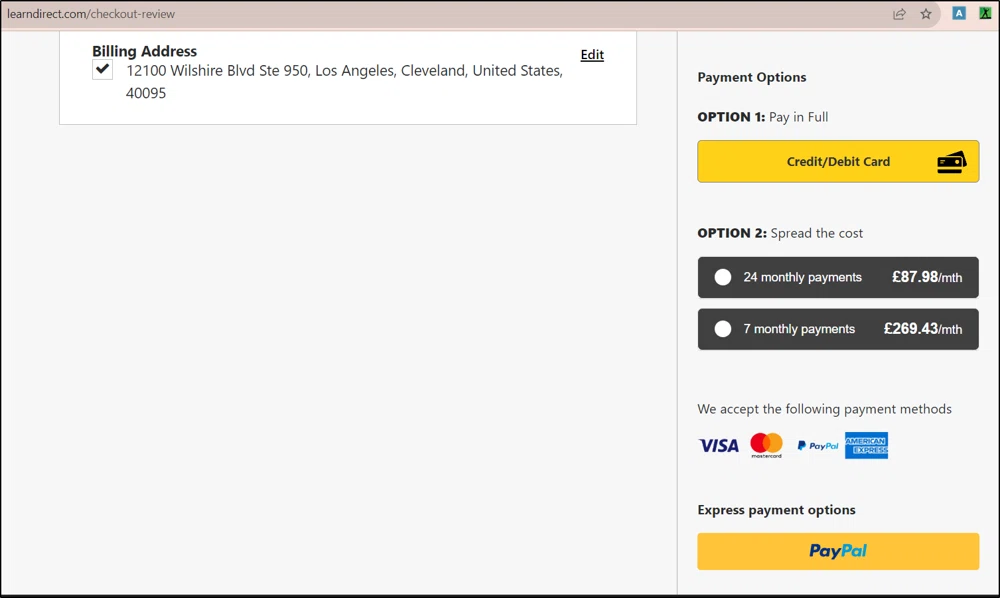
Task: Click the PayPal logo inside the express payment button
Action: [838, 551]
